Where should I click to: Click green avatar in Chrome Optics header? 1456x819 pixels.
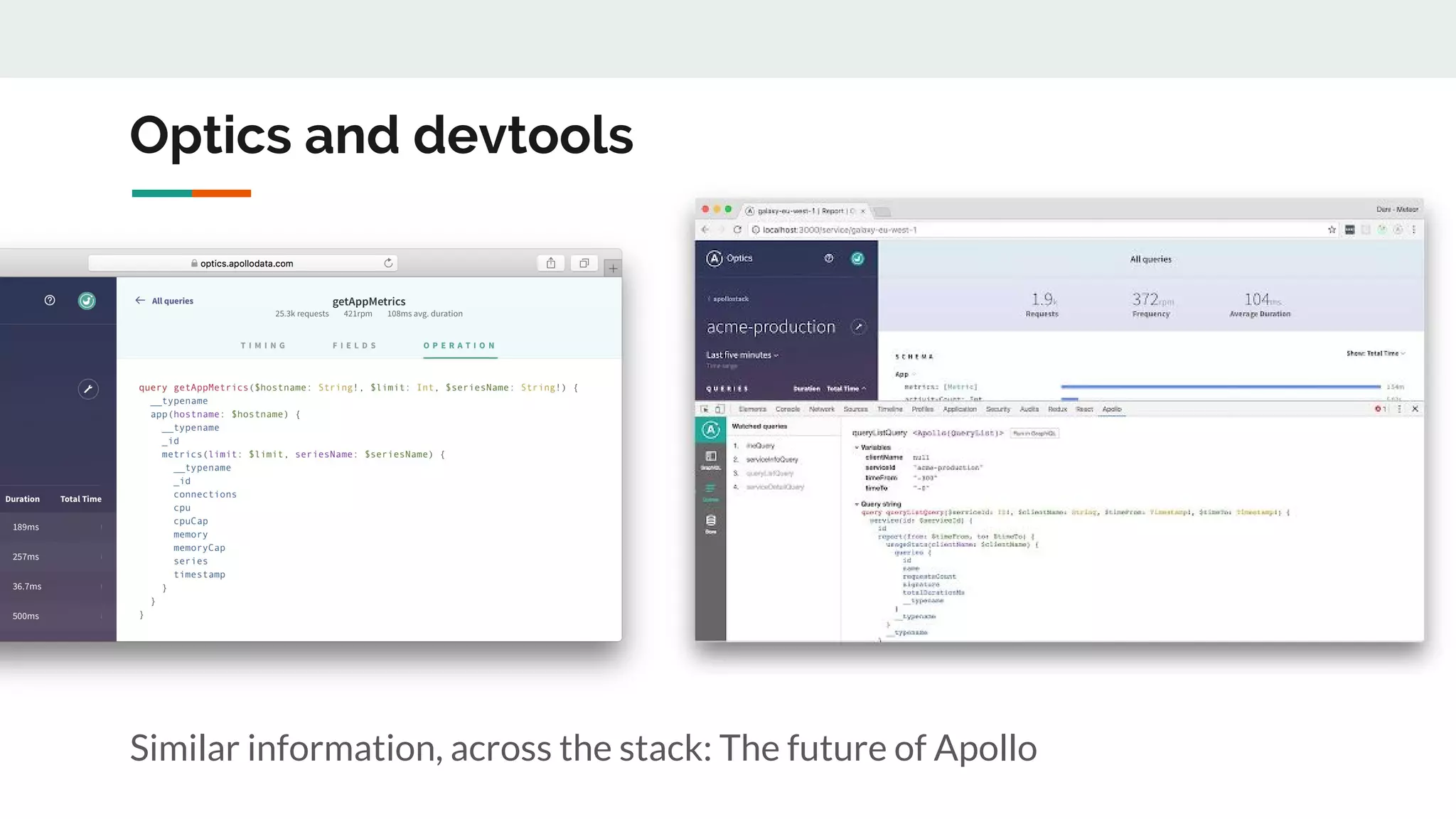pyautogui.click(x=858, y=258)
